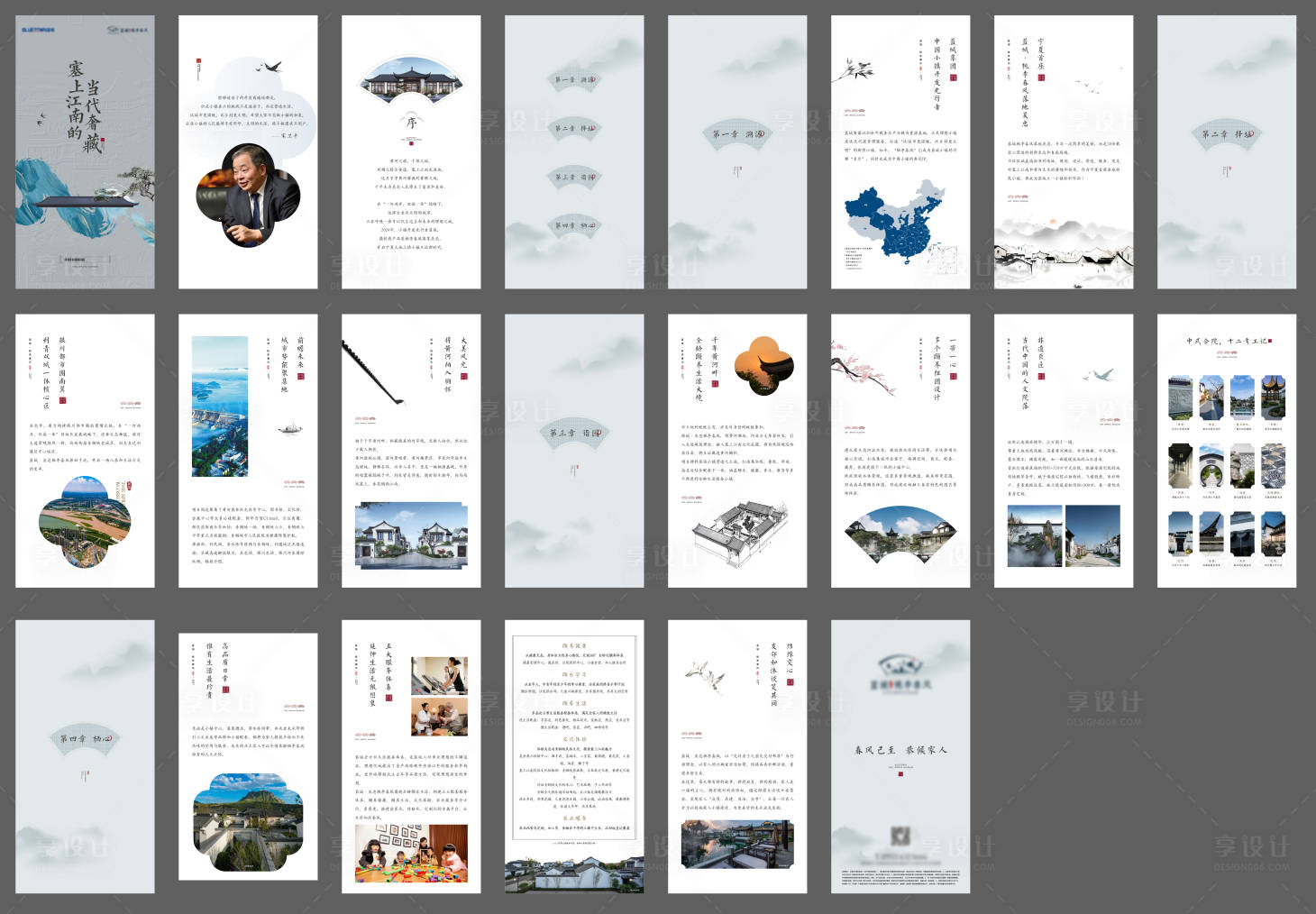1316x914 pixels.
Task: Open the cover page with blue mountain artwork
Action: 85,151
